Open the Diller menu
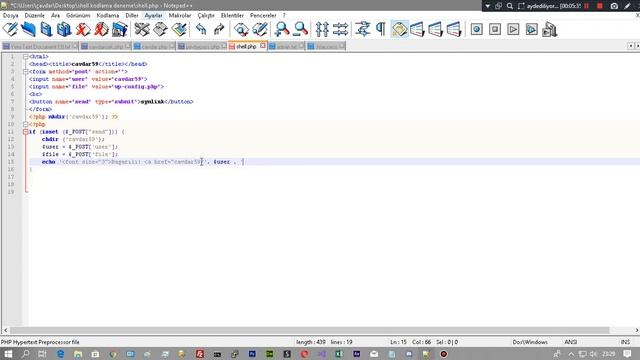This screenshot has height=360, width=640. pos(132,16)
